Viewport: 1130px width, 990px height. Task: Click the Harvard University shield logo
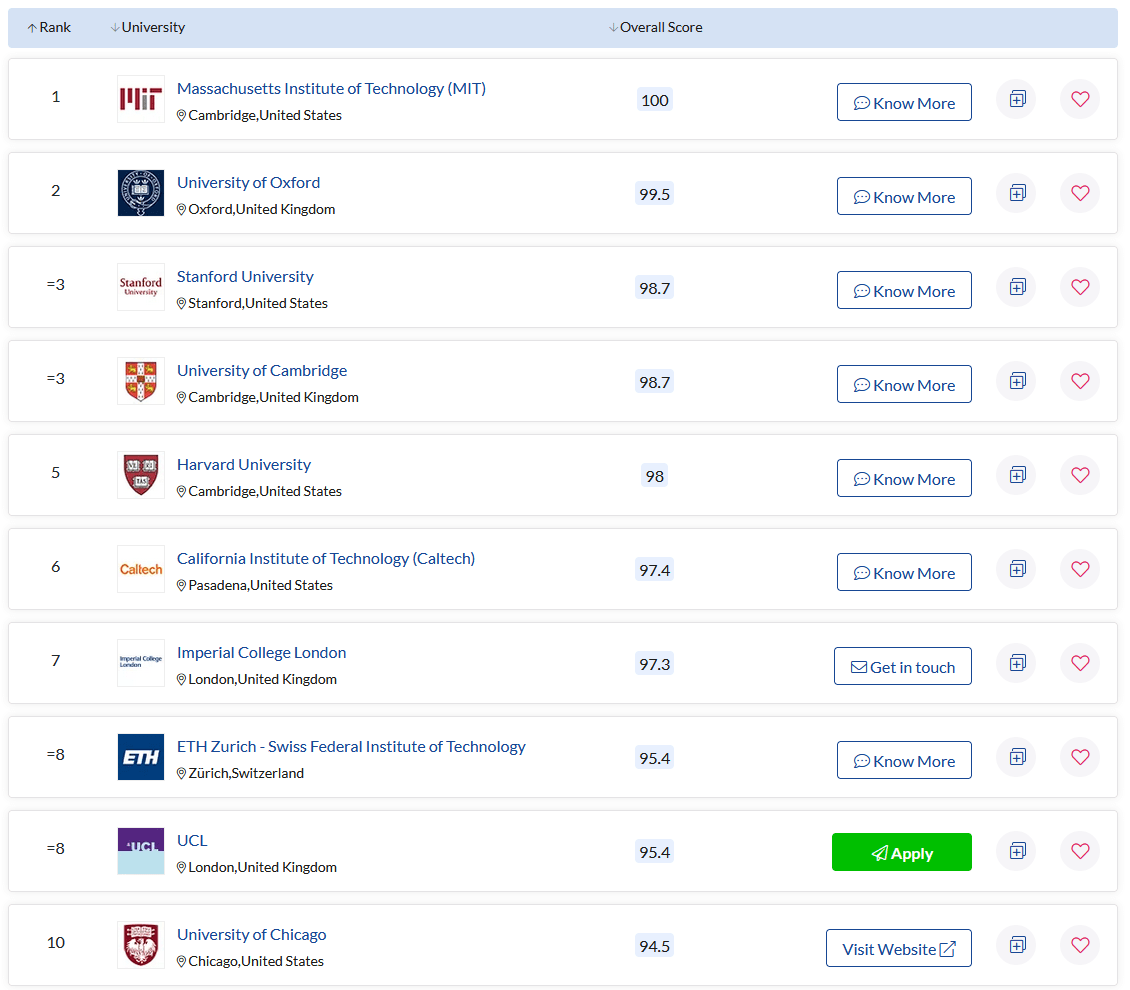pos(141,475)
